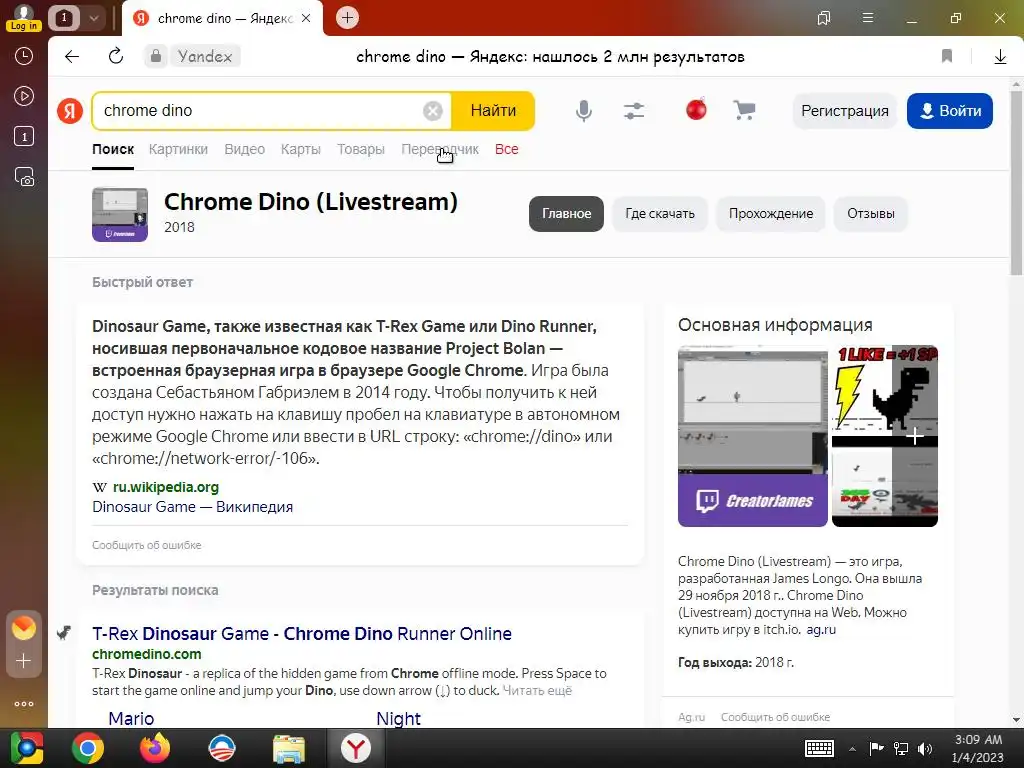
Task: Open the CreatorJames game screenshot thumbnail
Action: click(x=752, y=436)
